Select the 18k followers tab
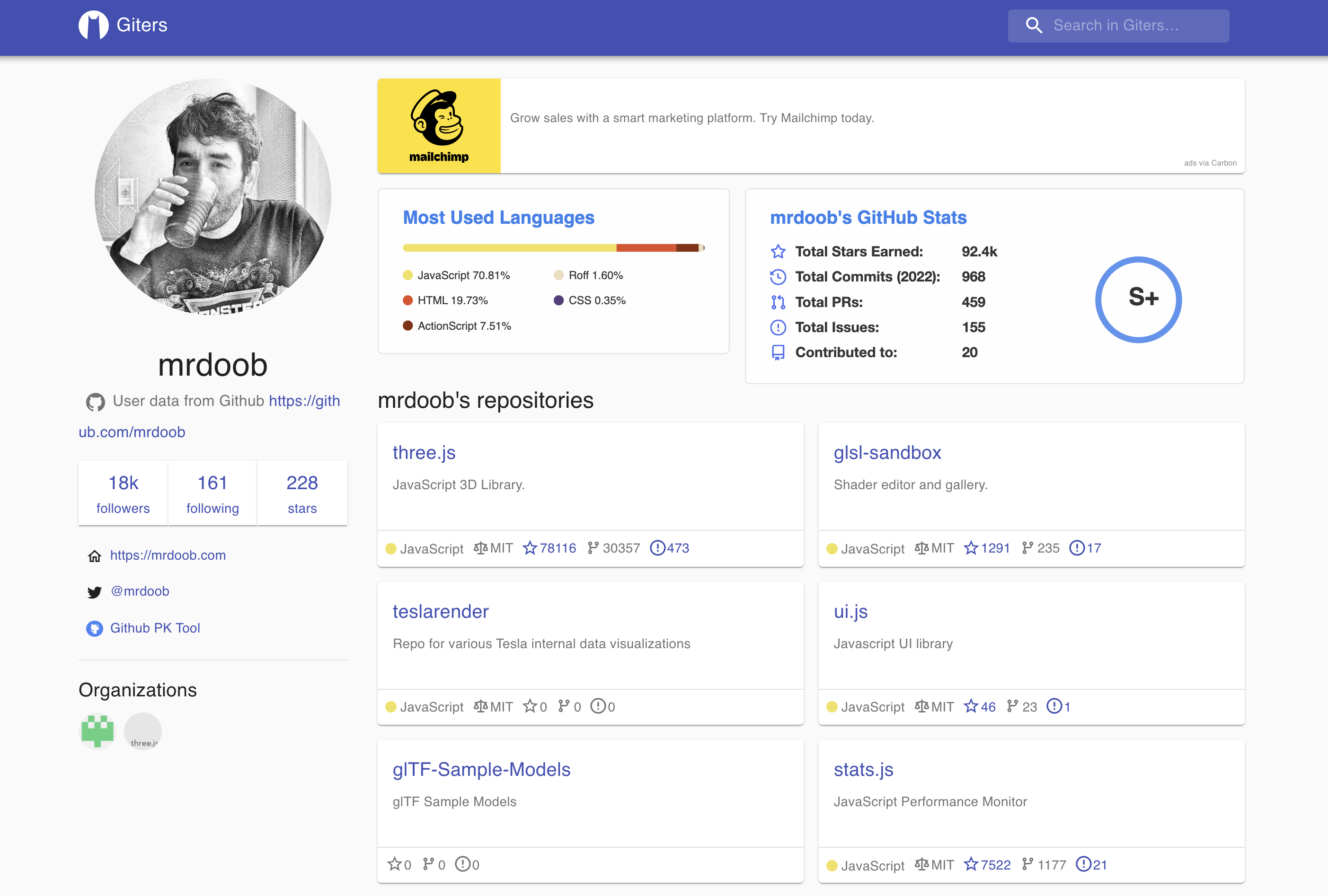Screen dimensions: 1328x896 123,493
